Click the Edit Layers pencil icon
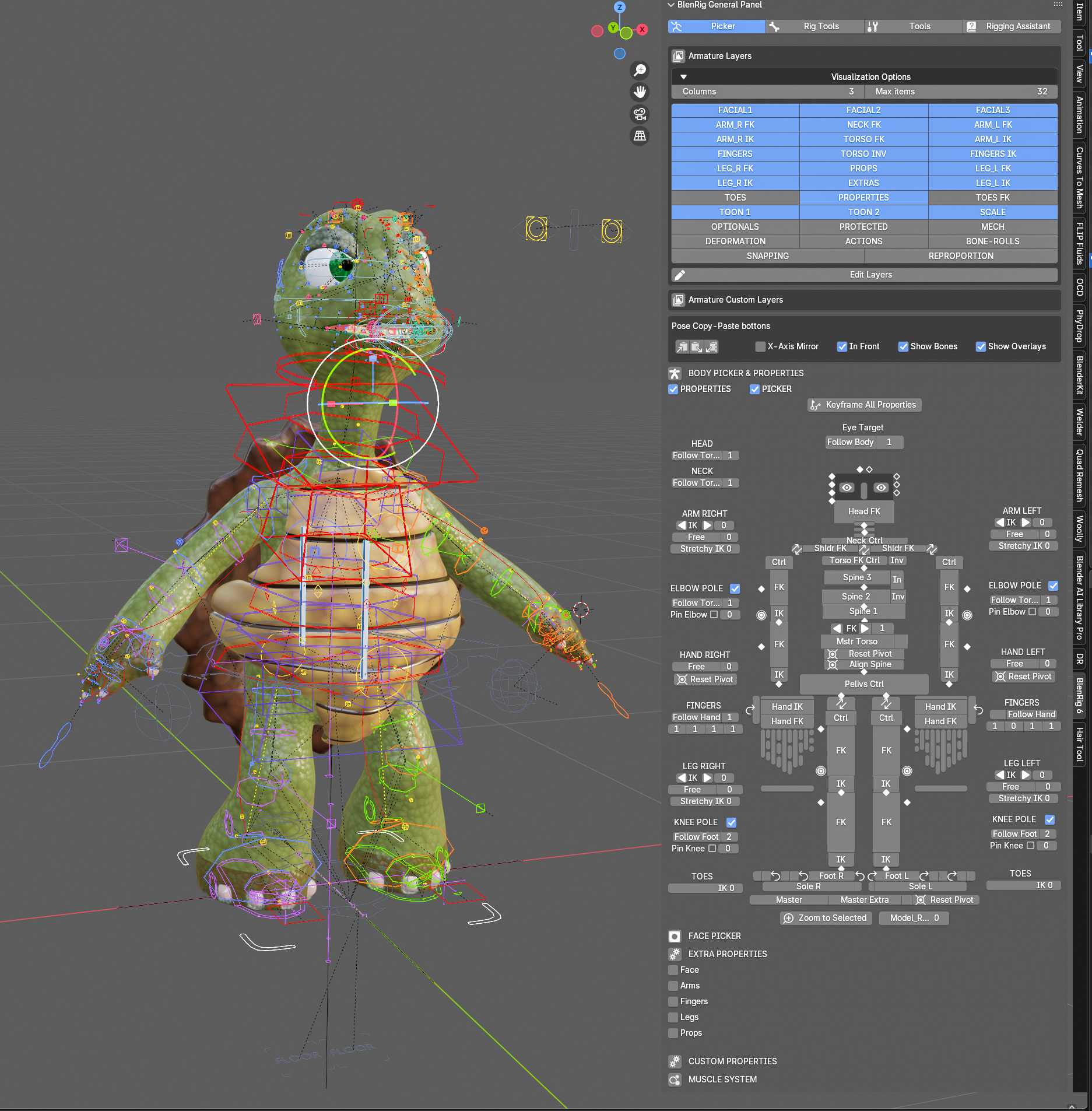1092x1111 pixels. (x=680, y=275)
